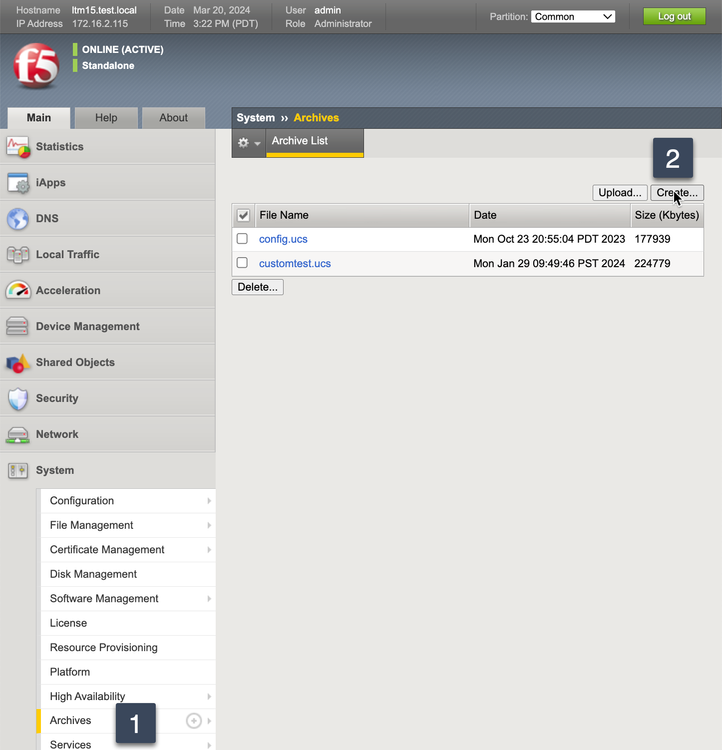This screenshot has height=750, width=722.
Task: Open the Network menu section
Action: (108, 434)
